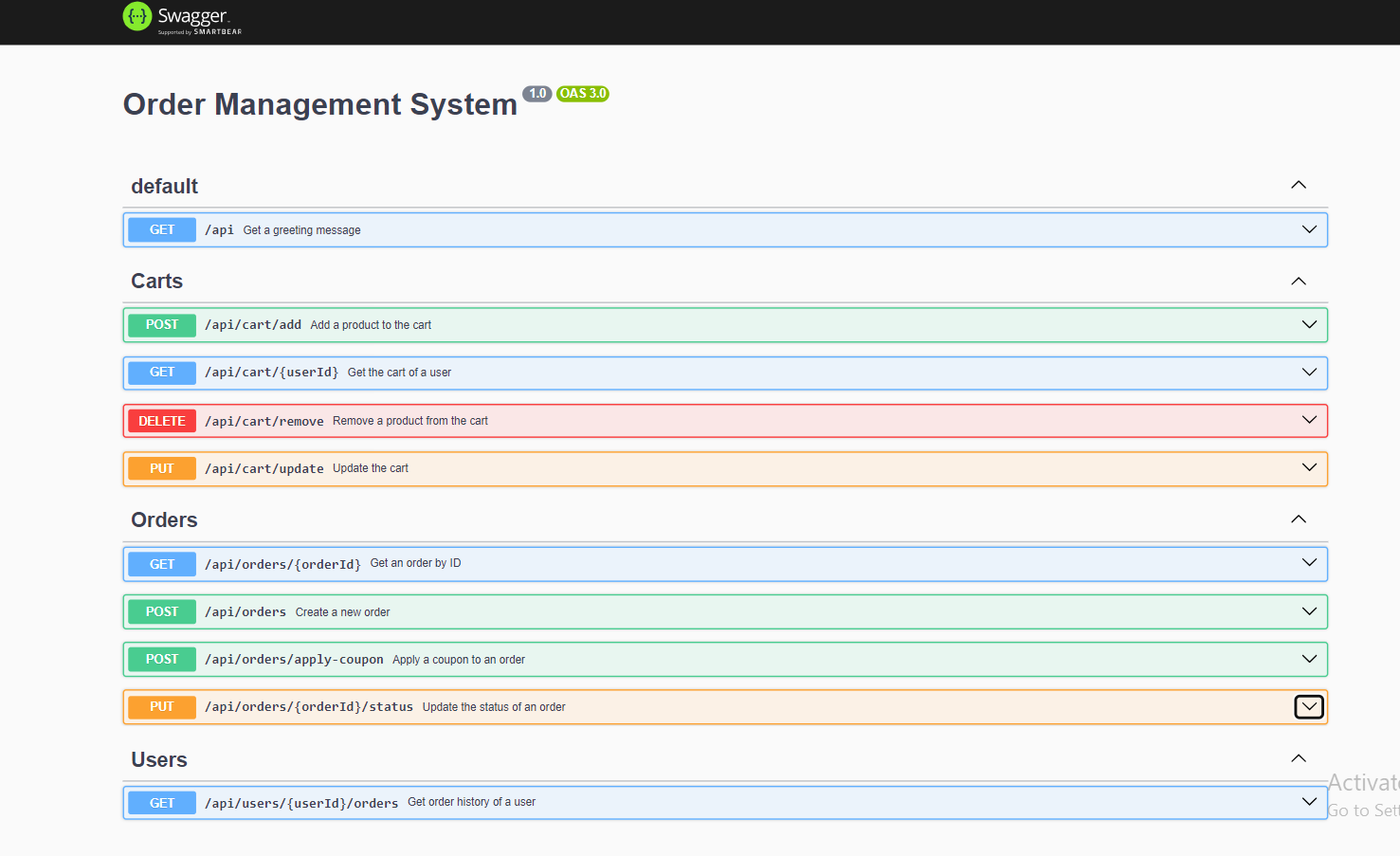The height and width of the screenshot is (856, 1400).
Task: Expand PUT /api/cart/update arrow
Action: (1309, 467)
